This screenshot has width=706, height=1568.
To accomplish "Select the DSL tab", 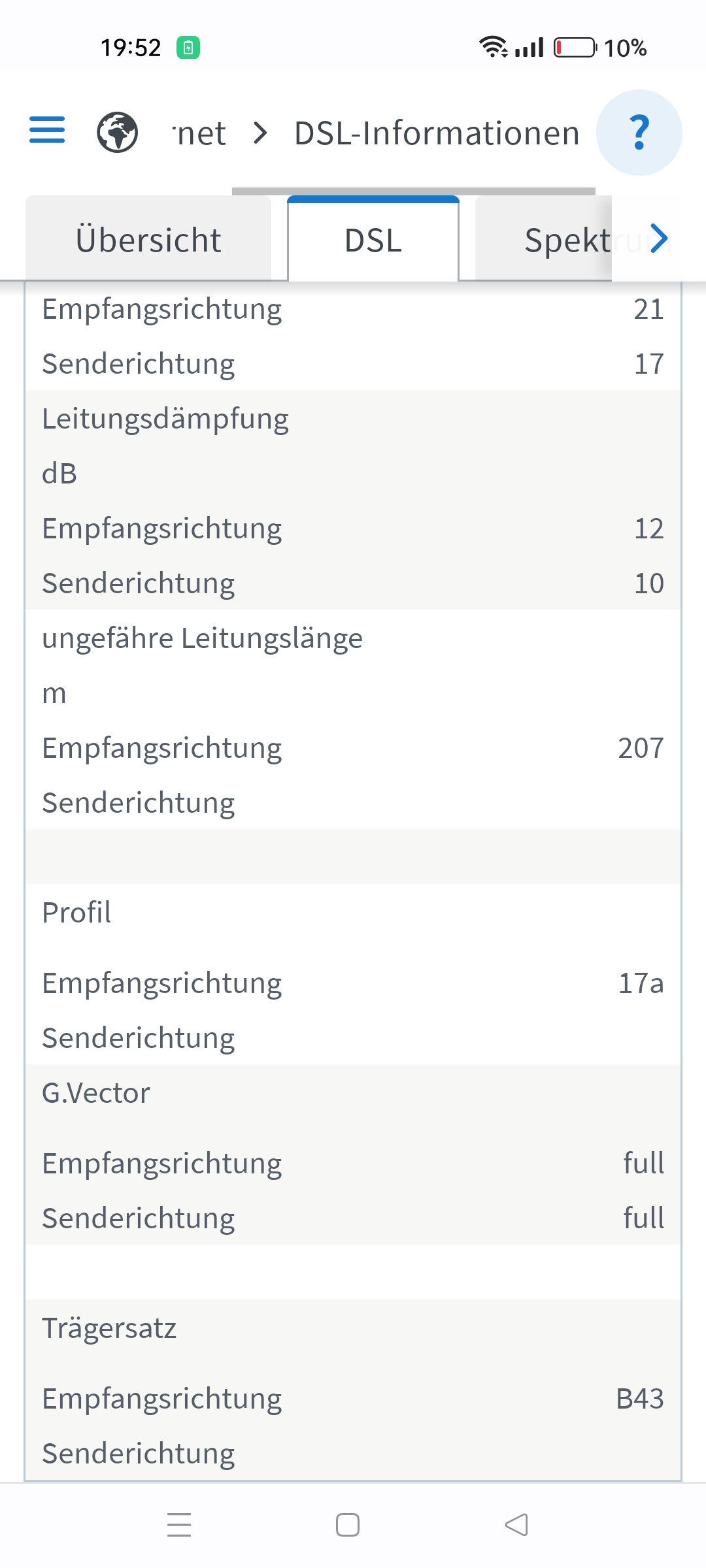I will (x=373, y=240).
